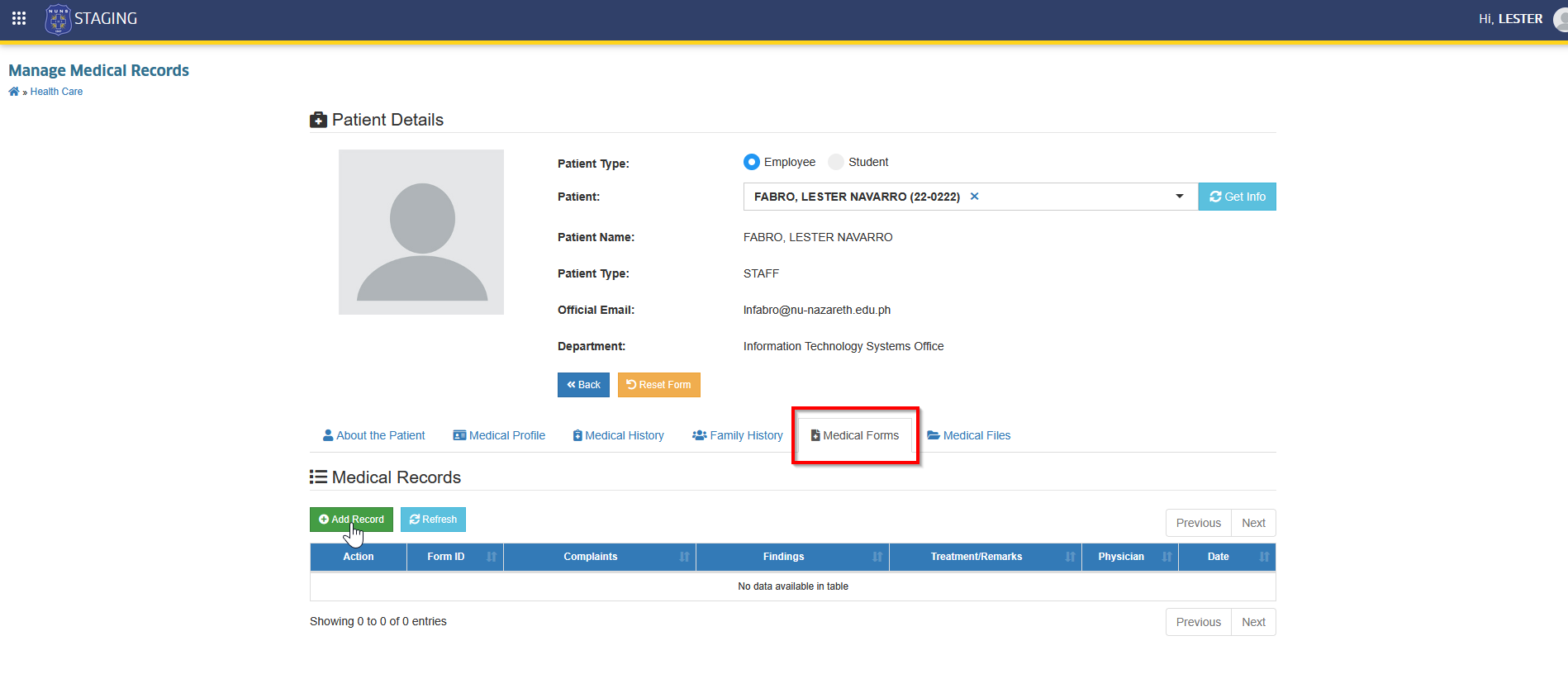Screen dimensions: 1568x674
Task: Expand the Patient dropdown arrow
Action: click(1180, 197)
